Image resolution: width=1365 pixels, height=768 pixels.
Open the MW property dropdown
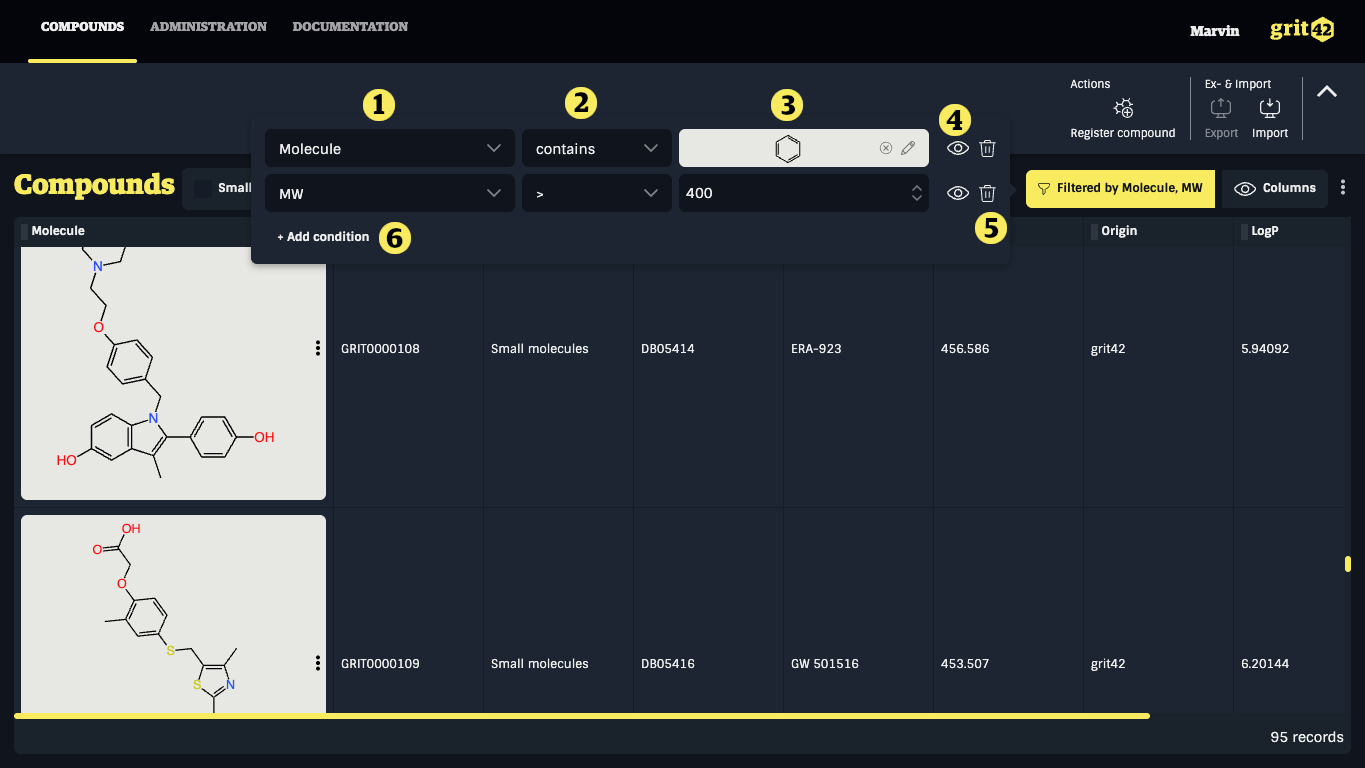390,193
